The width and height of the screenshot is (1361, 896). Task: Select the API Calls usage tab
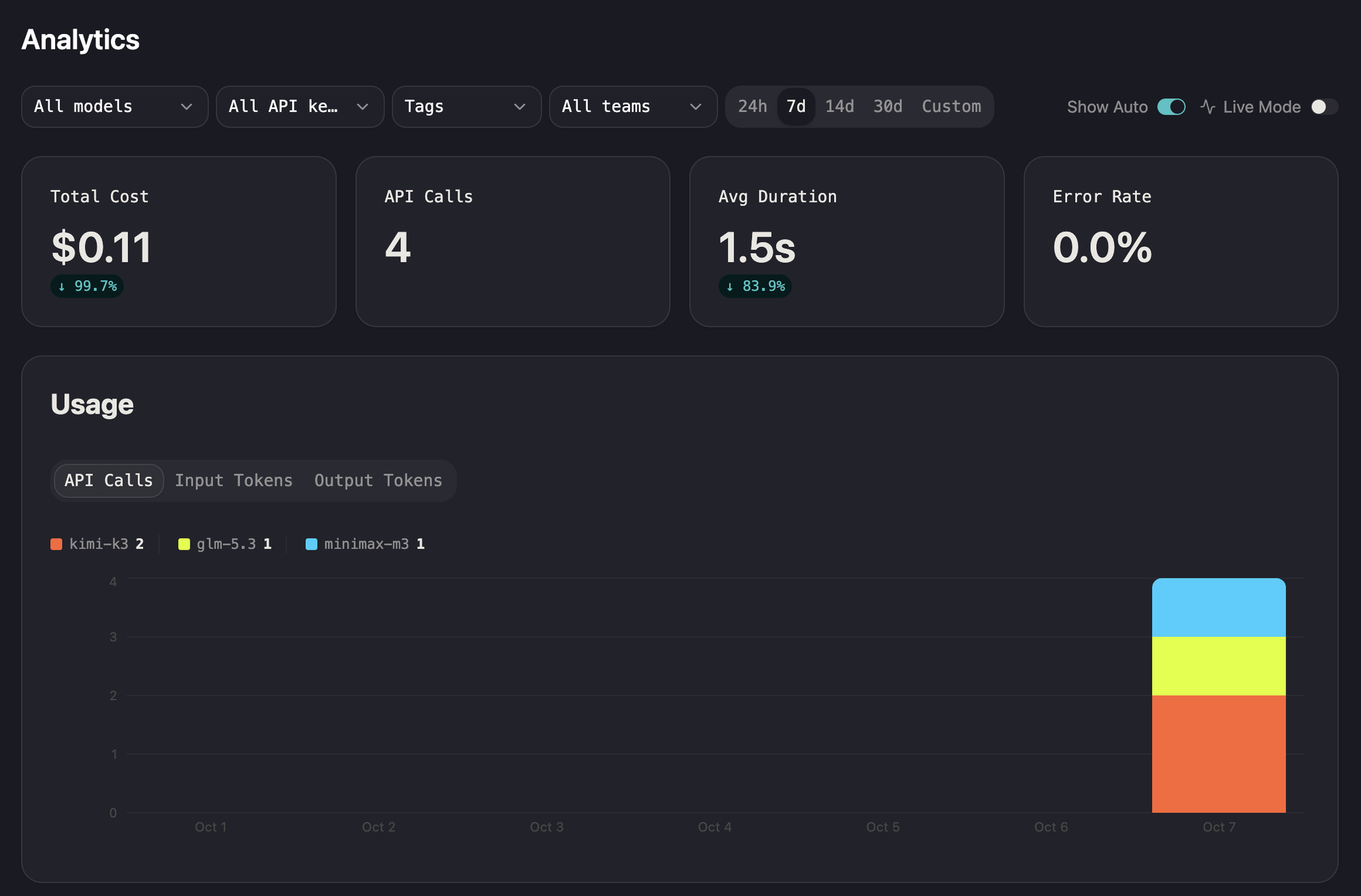[x=109, y=481]
